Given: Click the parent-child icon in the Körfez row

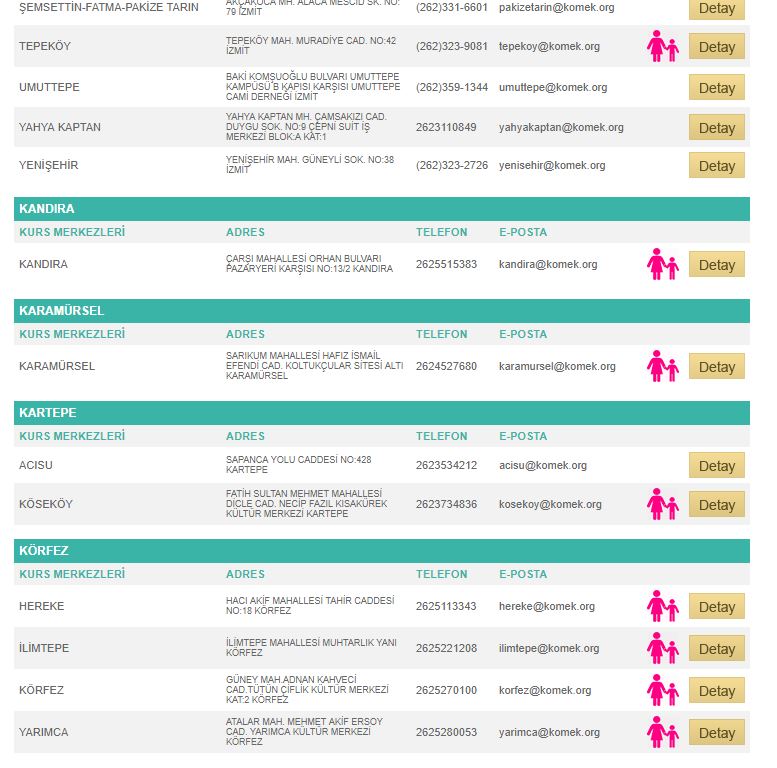Looking at the screenshot, I should 662,691.
